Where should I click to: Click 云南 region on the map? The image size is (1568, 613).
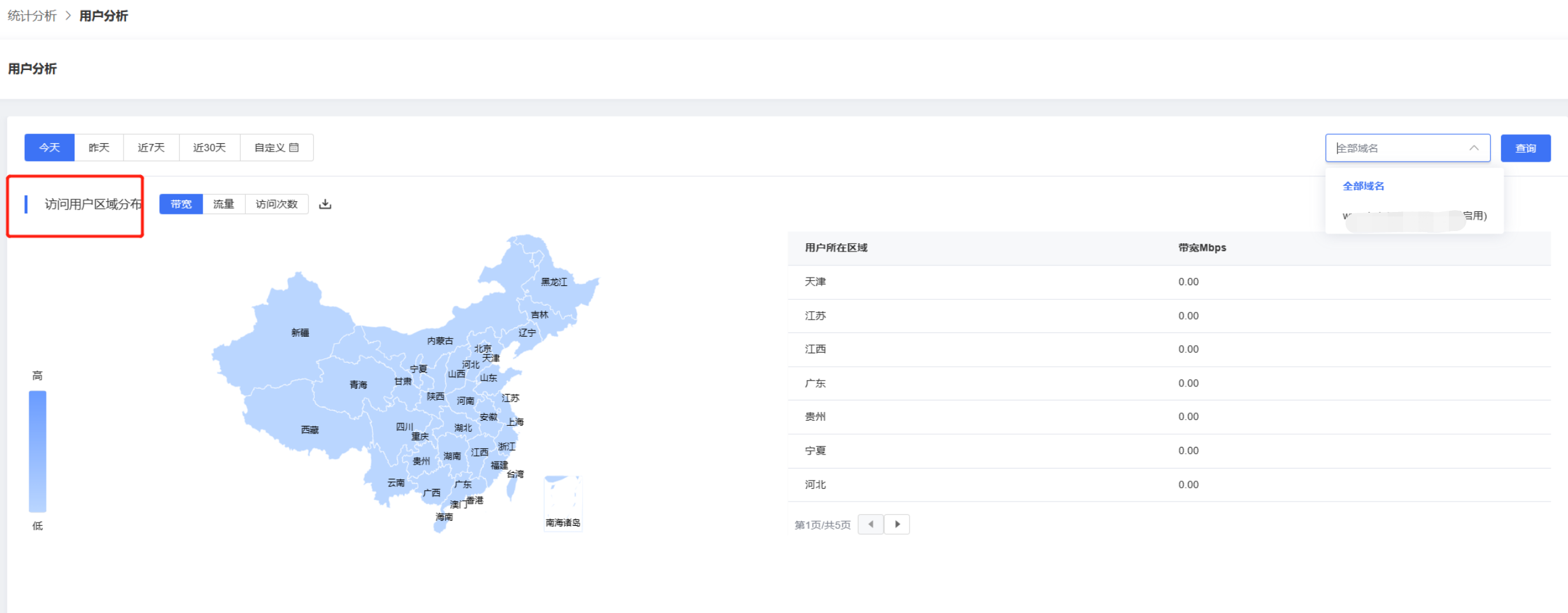pyautogui.click(x=396, y=483)
